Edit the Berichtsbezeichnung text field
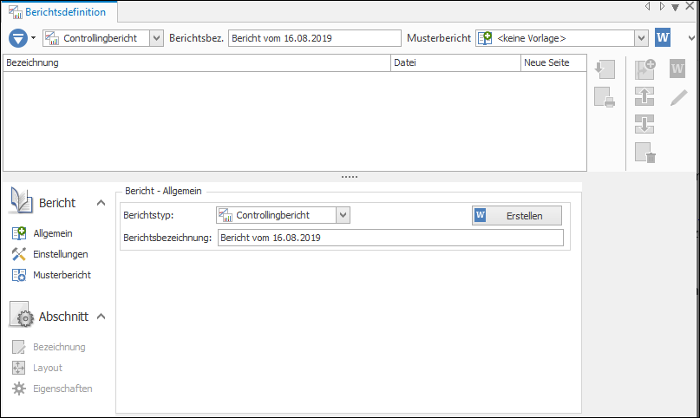 point(391,238)
